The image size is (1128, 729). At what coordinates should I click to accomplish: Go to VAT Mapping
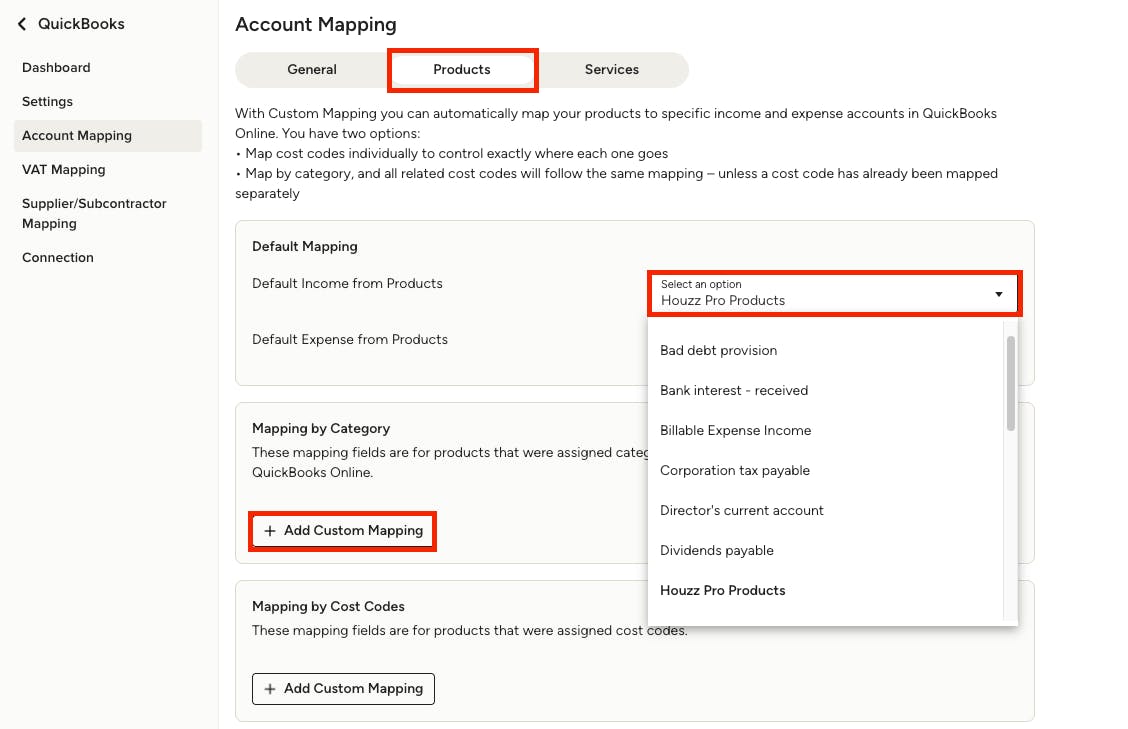tap(63, 170)
